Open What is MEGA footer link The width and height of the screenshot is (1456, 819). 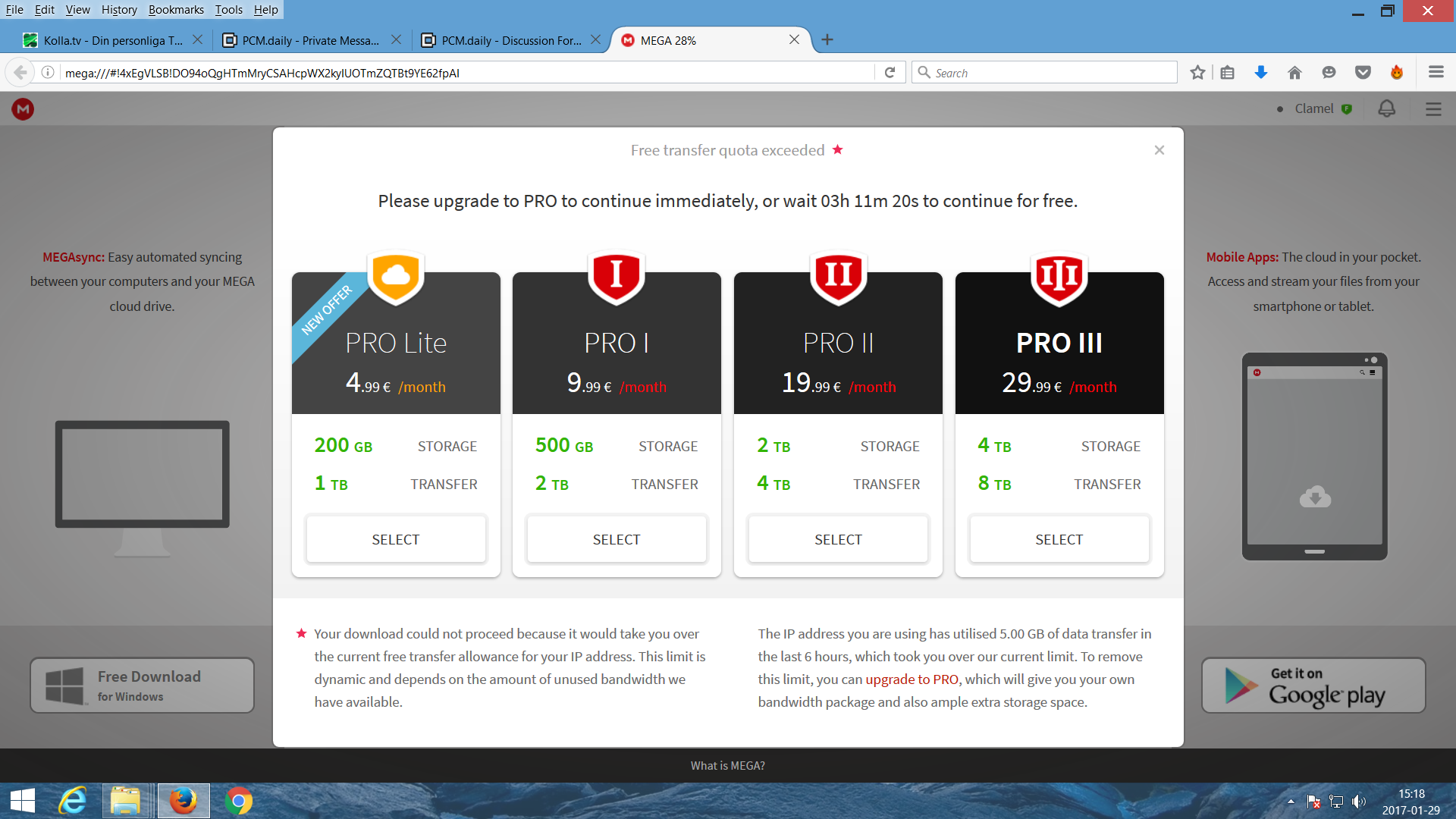(x=727, y=766)
